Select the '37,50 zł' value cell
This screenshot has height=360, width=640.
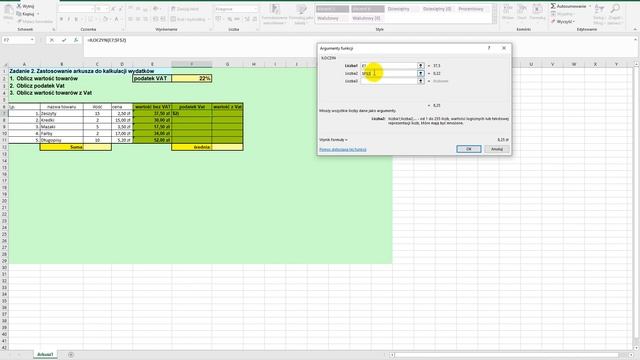pyautogui.click(x=152, y=113)
